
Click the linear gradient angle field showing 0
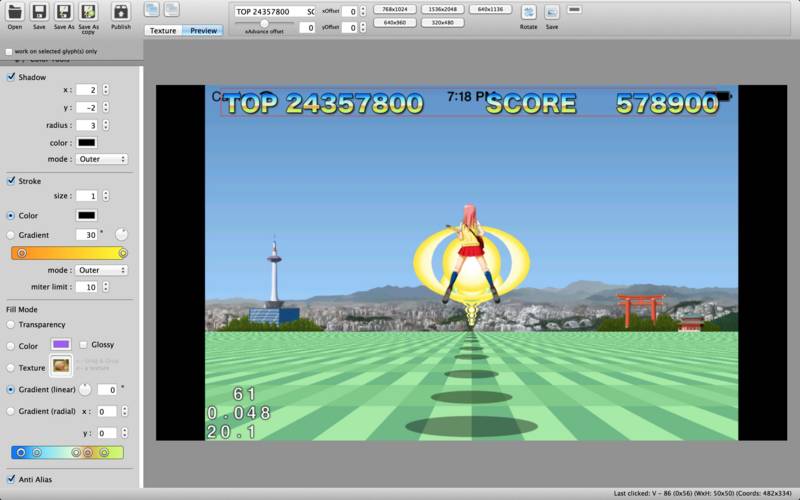point(107,390)
